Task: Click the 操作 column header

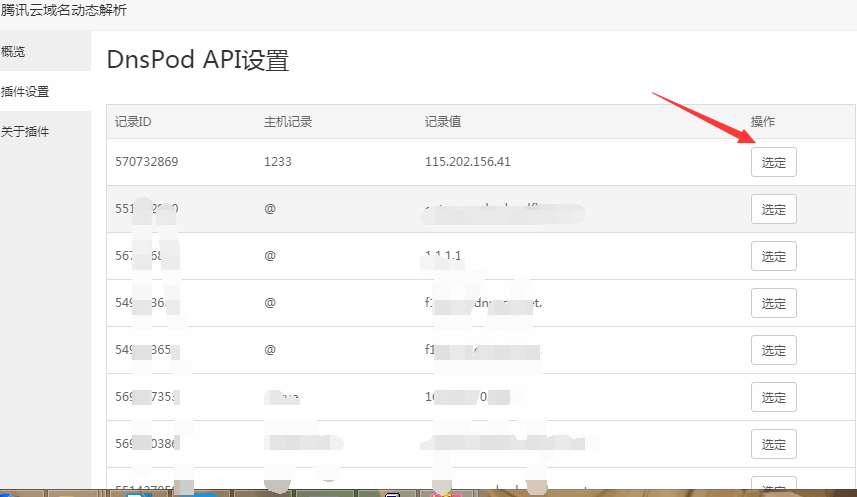Action: point(762,121)
